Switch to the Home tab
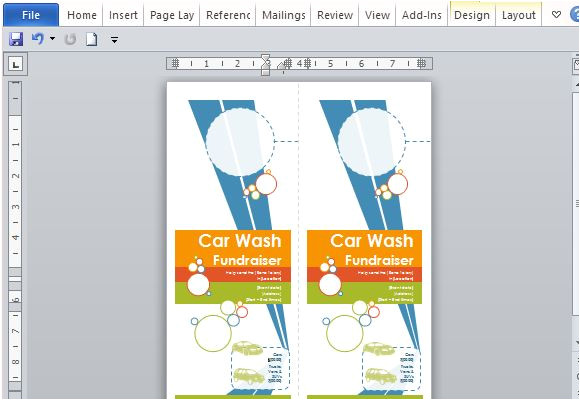This screenshot has width=580, height=400. coord(82,15)
